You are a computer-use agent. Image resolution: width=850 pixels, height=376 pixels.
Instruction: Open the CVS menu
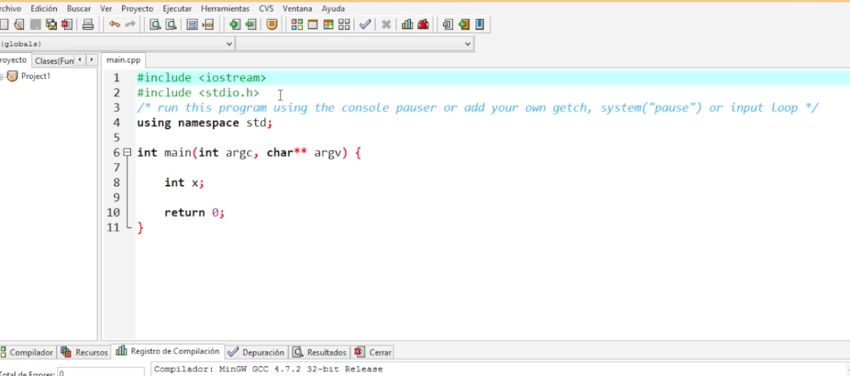(x=266, y=9)
